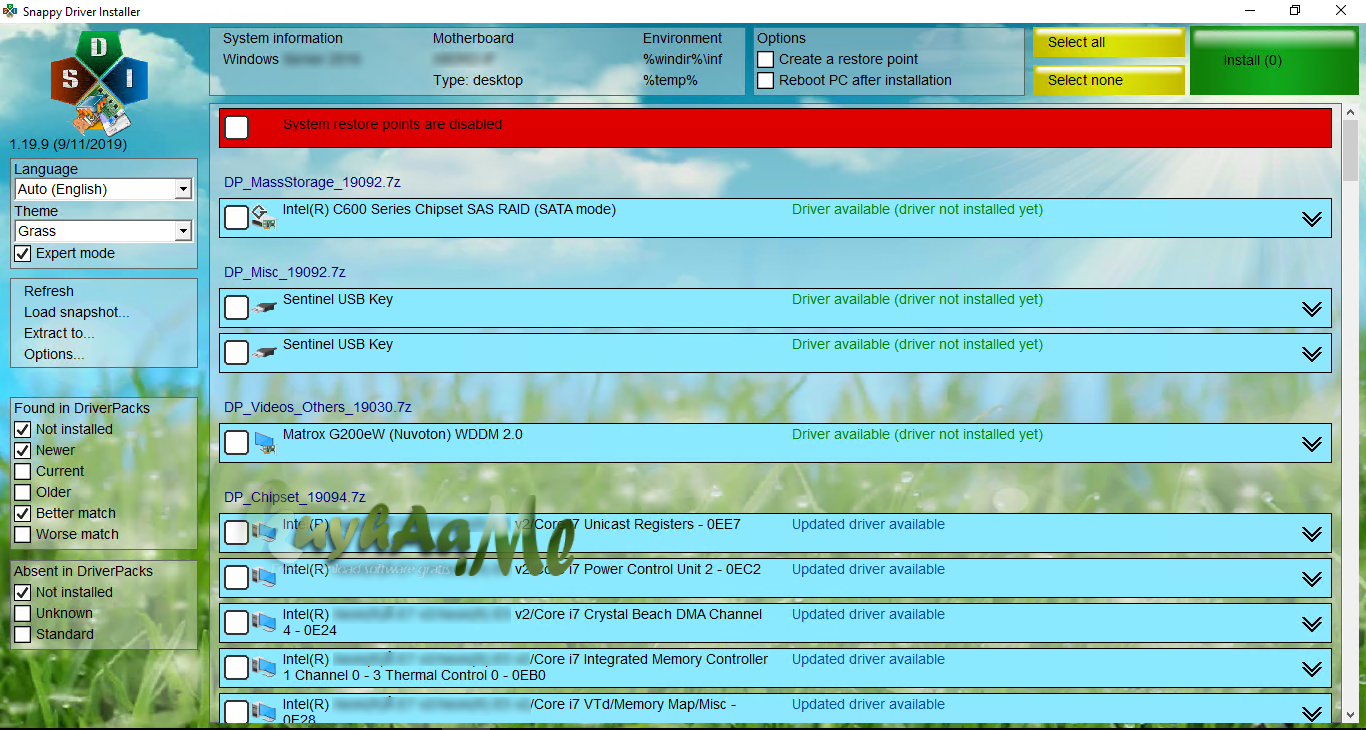Screen dimensions: 1366x730
Task: Select the Crystal Beach DMA Channel driver checkbox
Action: (237, 622)
